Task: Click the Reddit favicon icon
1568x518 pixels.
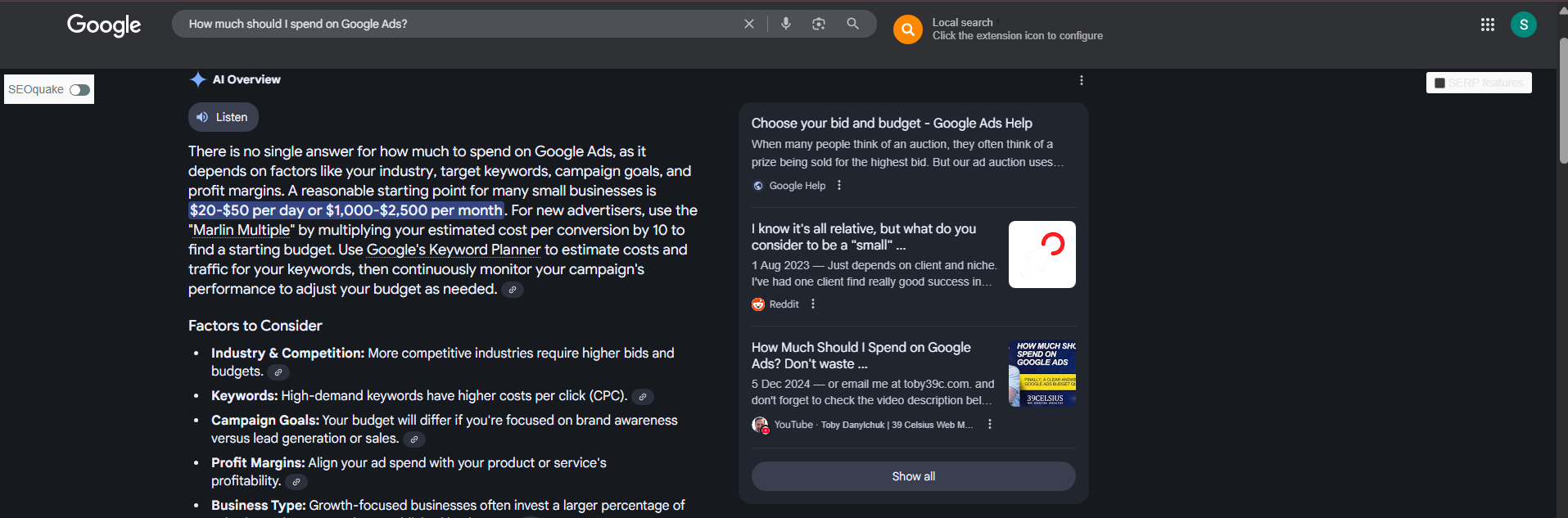Action: (x=758, y=304)
